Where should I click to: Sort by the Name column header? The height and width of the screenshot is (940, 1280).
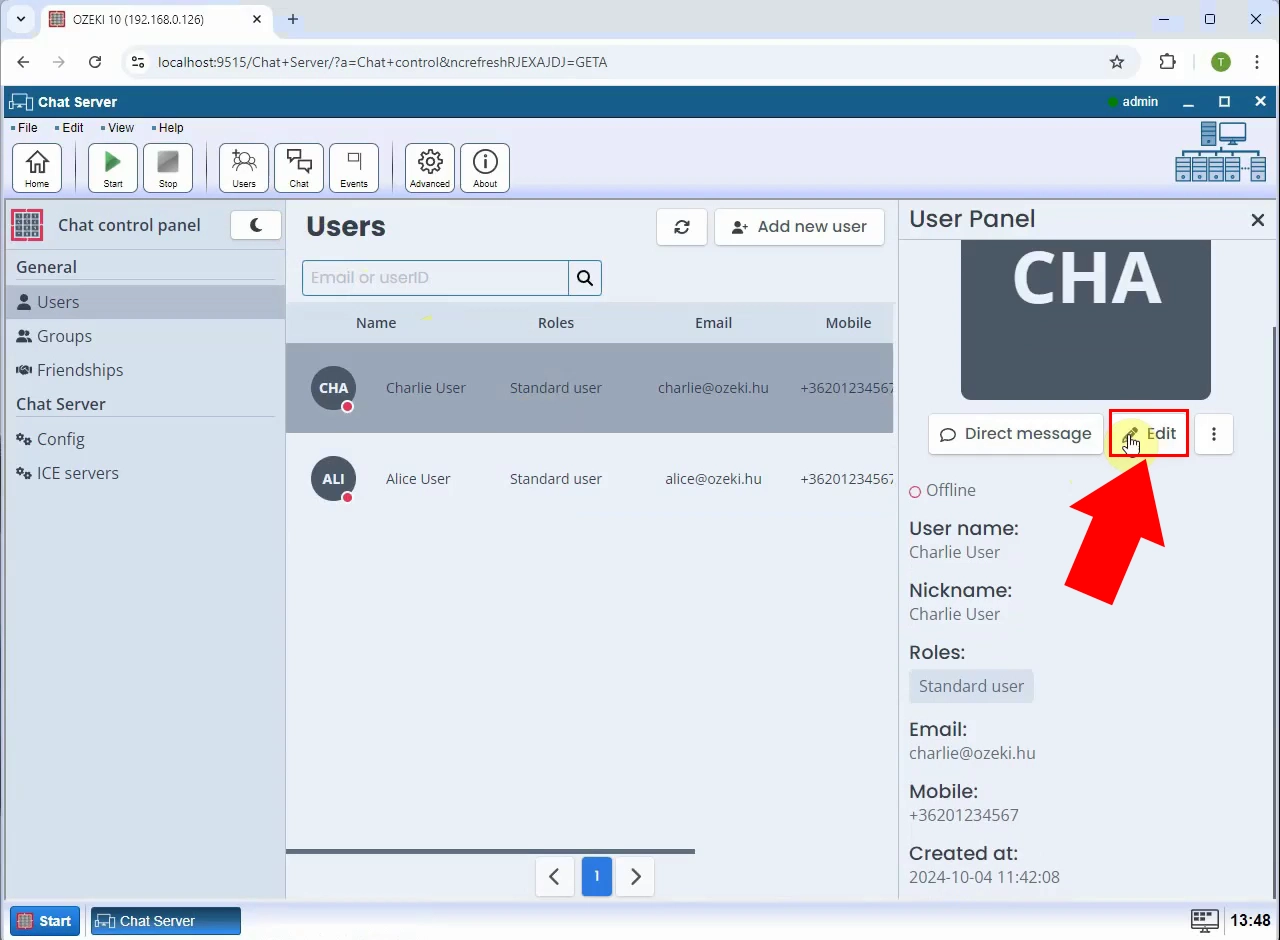point(376,323)
